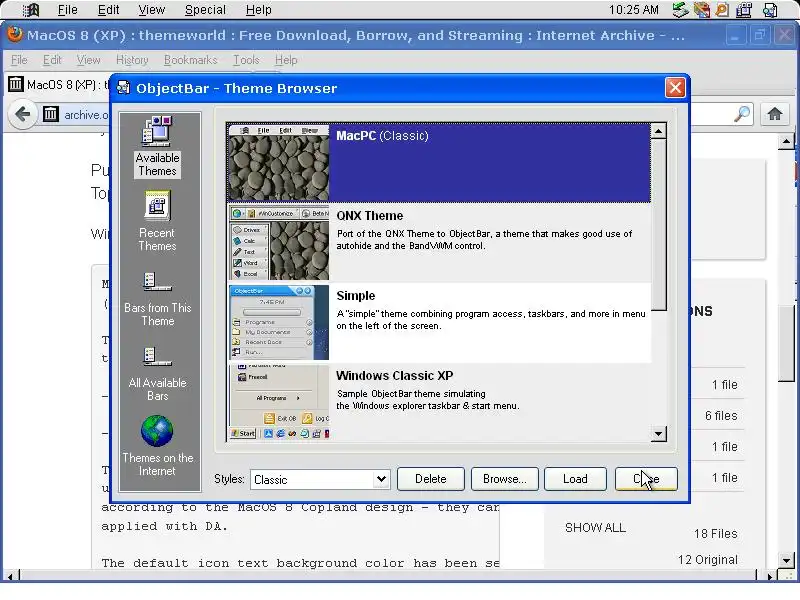Click the Firefox icon in the browser title bar
This screenshot has height=600, width=800.
tap(15, 34)
